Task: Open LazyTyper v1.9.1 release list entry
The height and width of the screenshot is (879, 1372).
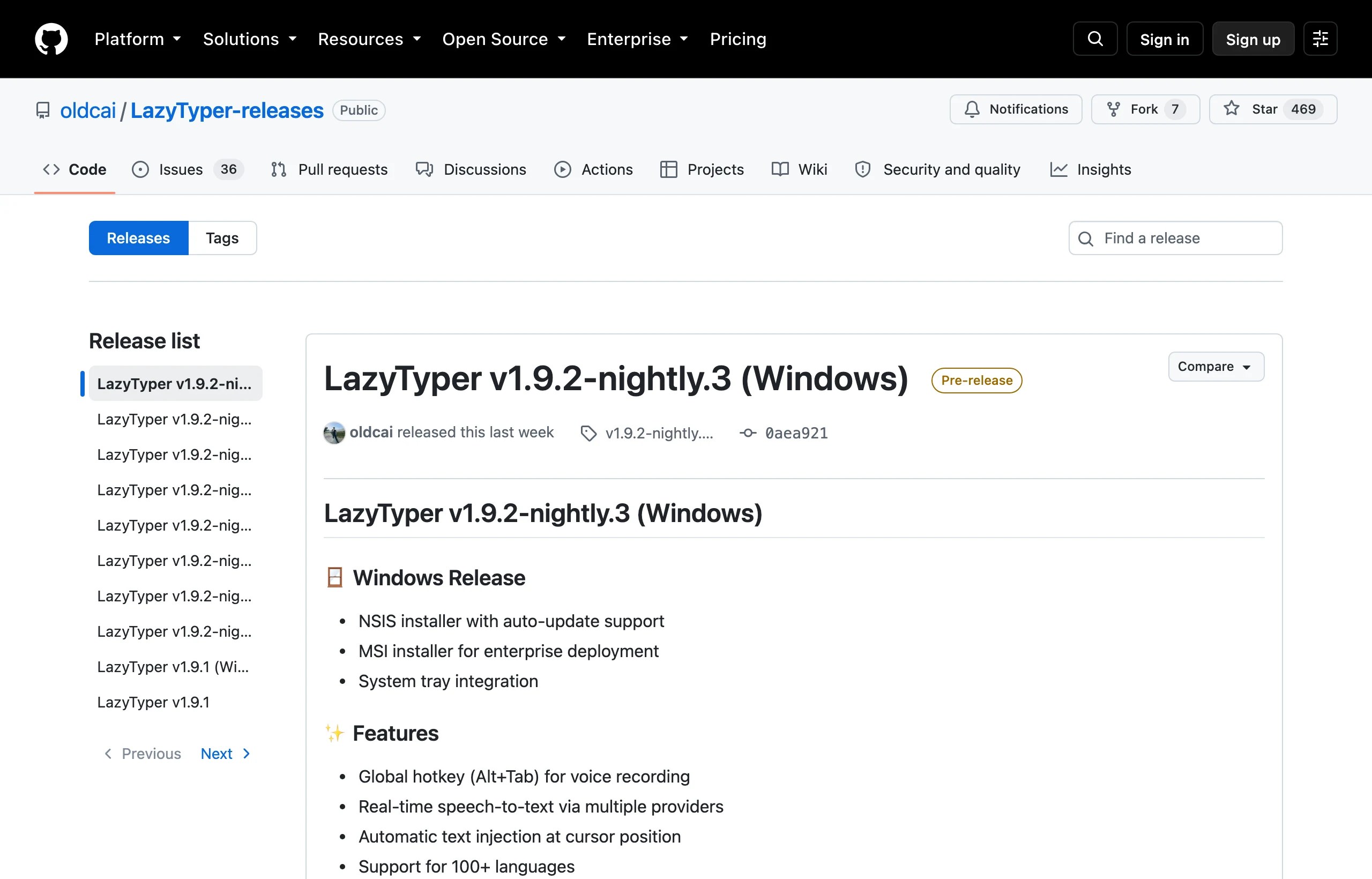Action: pyautogui.click(x=176, y=702)
